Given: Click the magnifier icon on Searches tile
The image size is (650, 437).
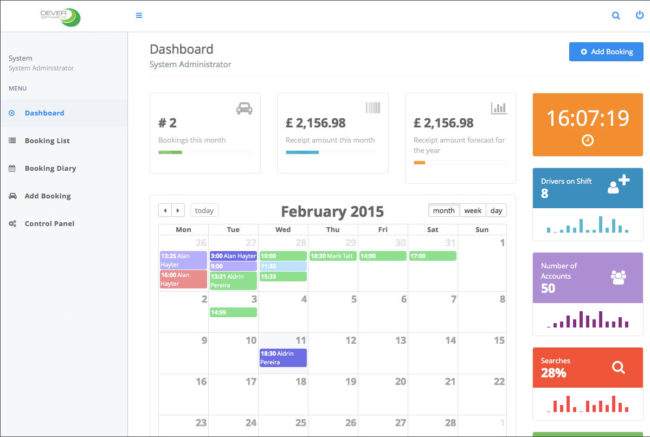Looking at the screenshot, I should click(x=617, y=367).
